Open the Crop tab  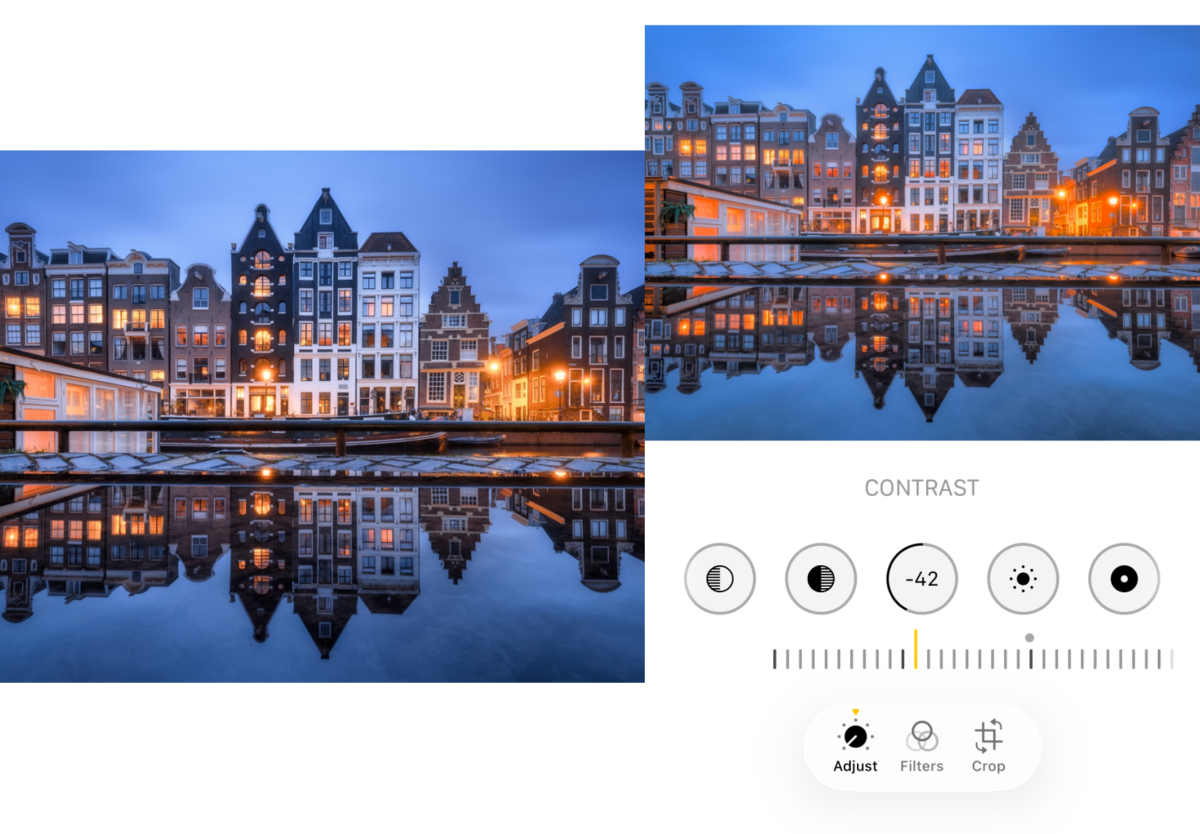pos(988,747)
